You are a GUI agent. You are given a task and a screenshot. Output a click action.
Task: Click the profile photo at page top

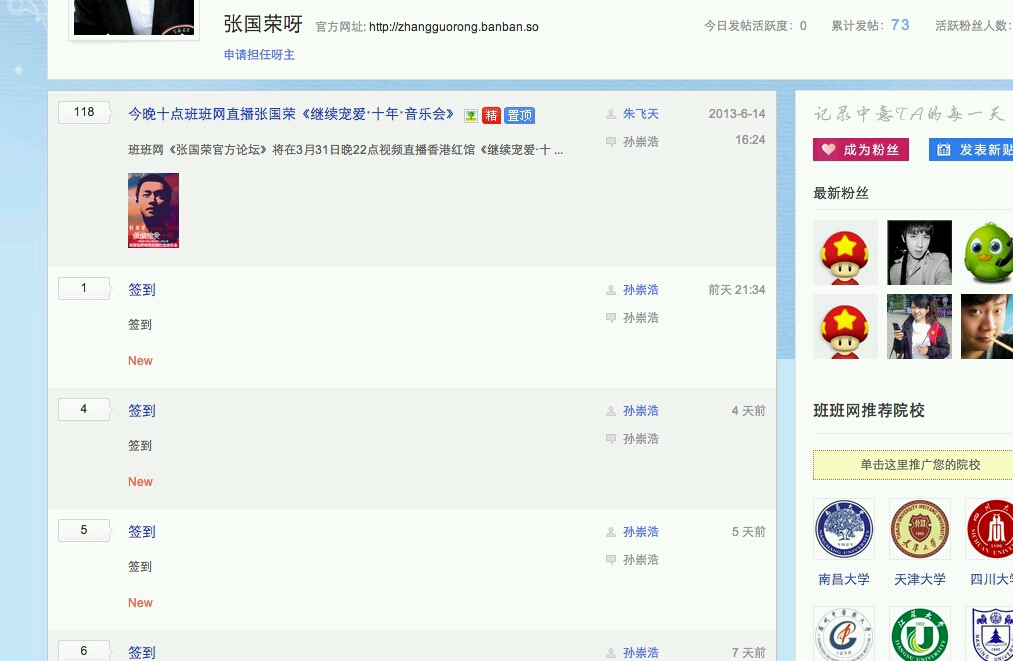point(134,17)
